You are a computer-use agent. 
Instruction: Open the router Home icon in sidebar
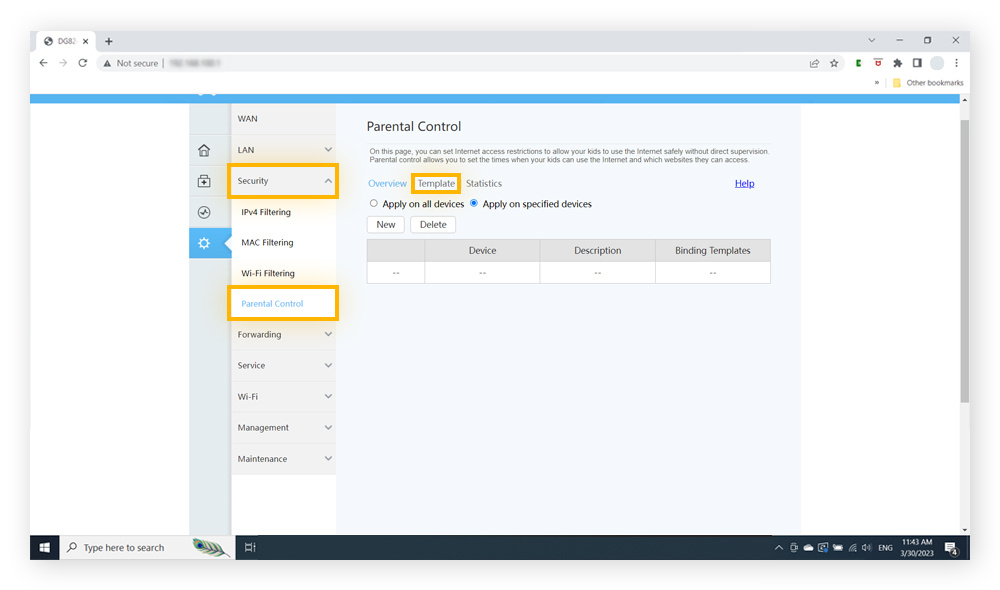pyautogui.click(x=204, y=151)
